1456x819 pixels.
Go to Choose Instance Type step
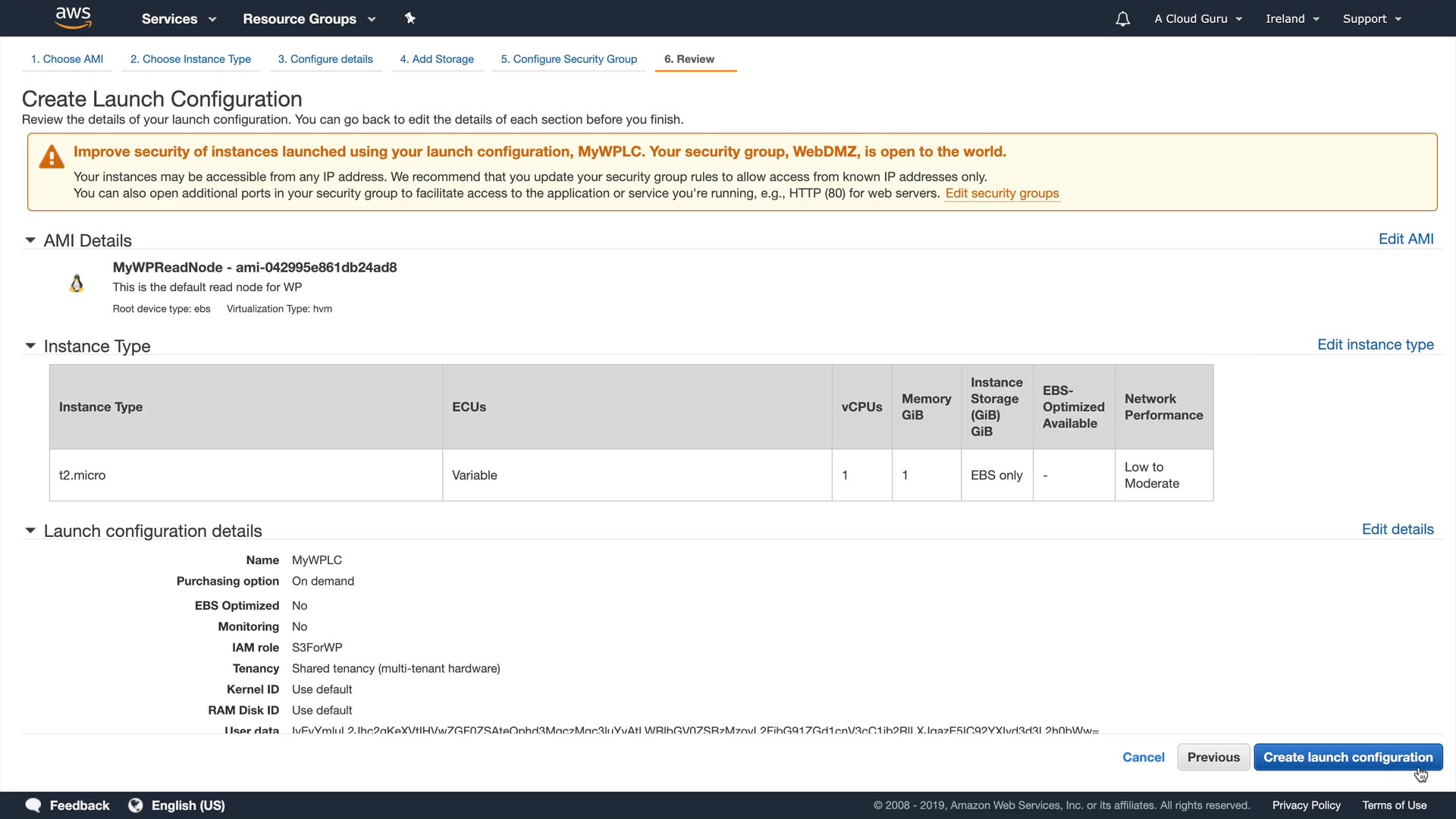pyautogui.click(x=190, y=59)
